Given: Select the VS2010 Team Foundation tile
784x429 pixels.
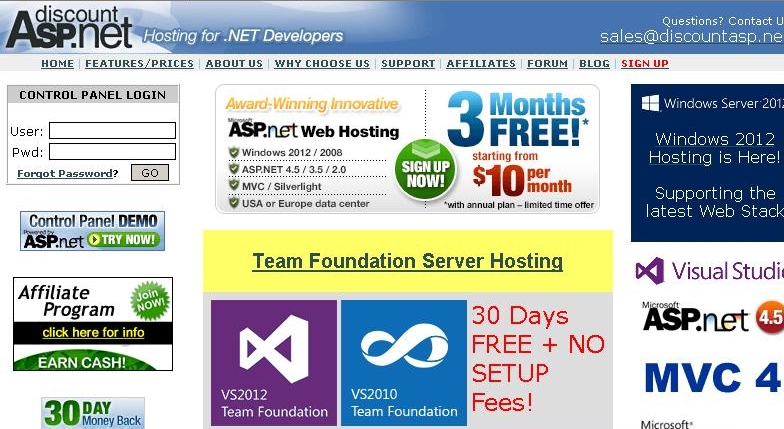Looking at the screenshot, I should [404, 363].
